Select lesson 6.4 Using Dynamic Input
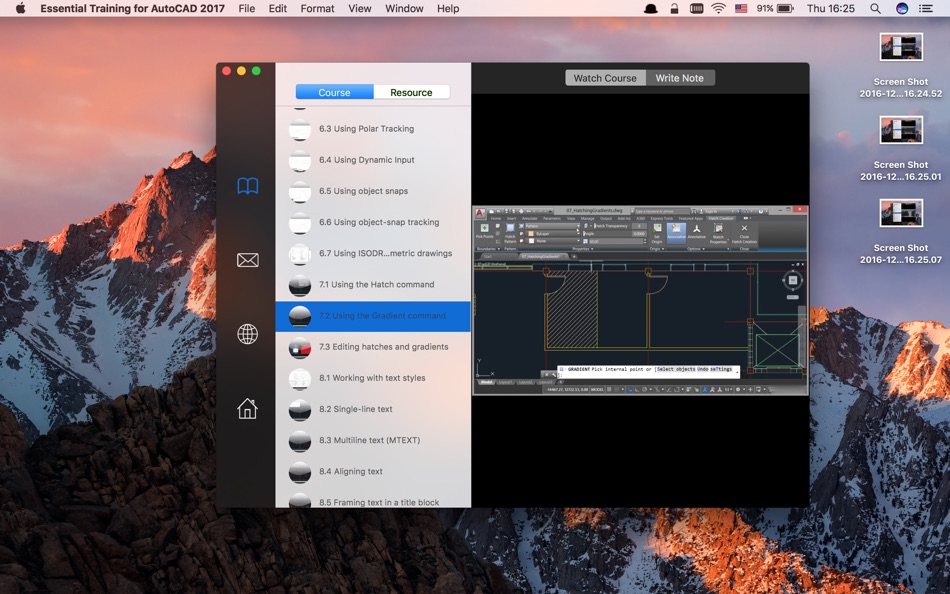 click(373, 160)
